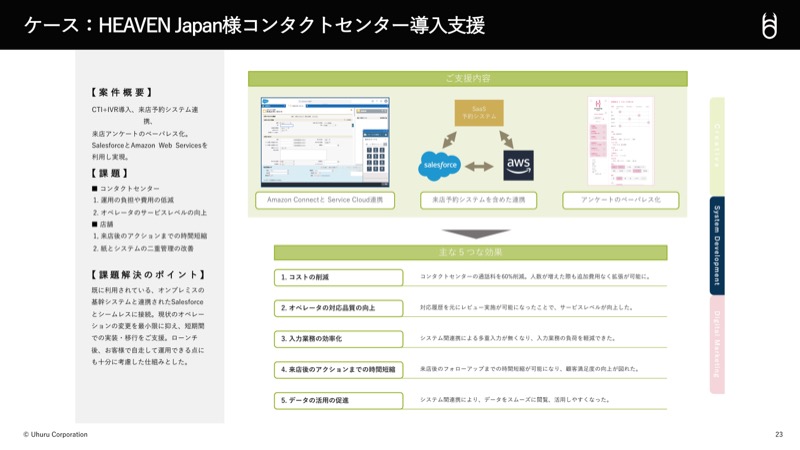Click text 運用の負担や費用の低減
800x450 pixels.
[x=137, y=200]
